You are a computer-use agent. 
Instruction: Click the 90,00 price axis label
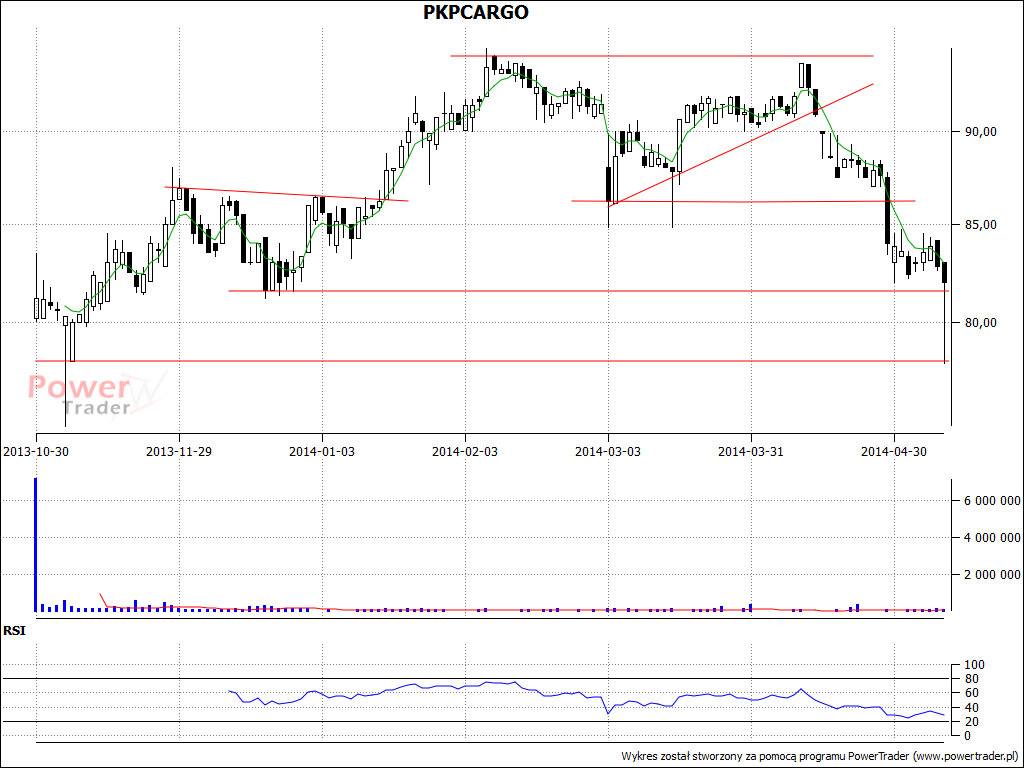click(x=980, y=132)
